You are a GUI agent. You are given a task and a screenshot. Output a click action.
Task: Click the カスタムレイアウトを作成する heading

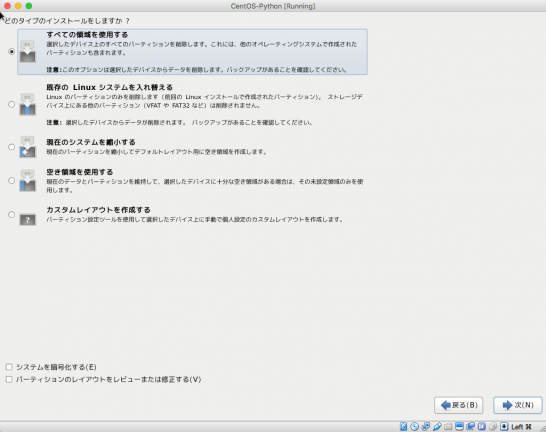pyautogui.click(x=98, y=210)
